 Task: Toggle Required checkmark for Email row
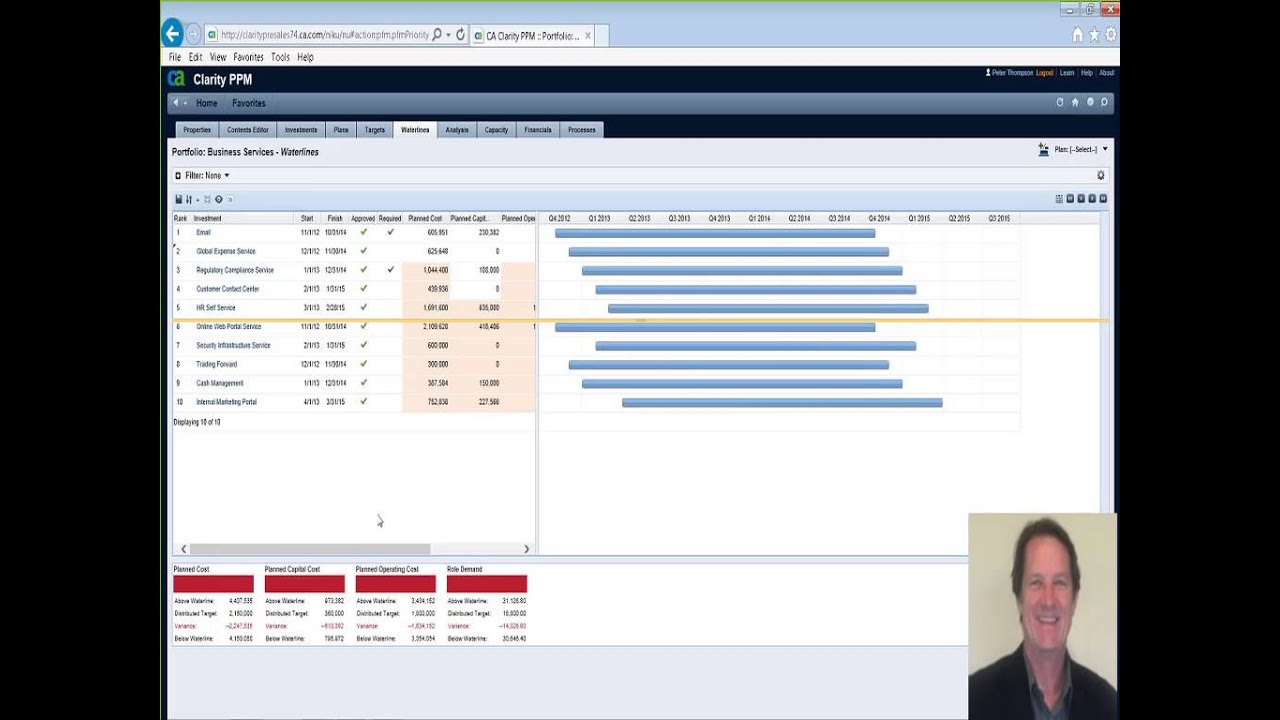390,232
